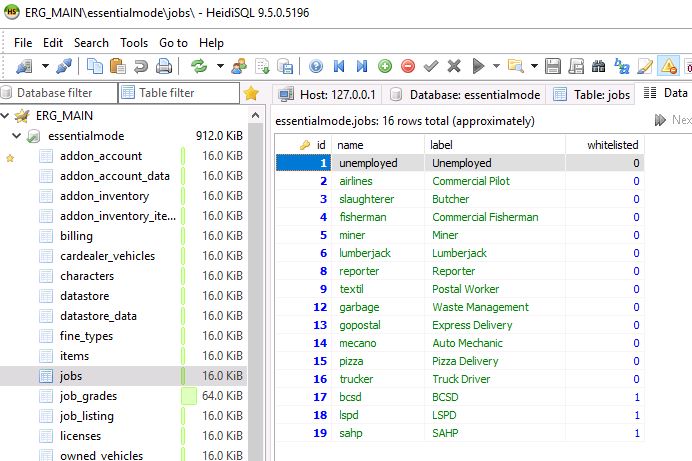Viewport: 692px width, 461px height.
Task: Click the Save floppy disk icon
Action: click(553, 67)
